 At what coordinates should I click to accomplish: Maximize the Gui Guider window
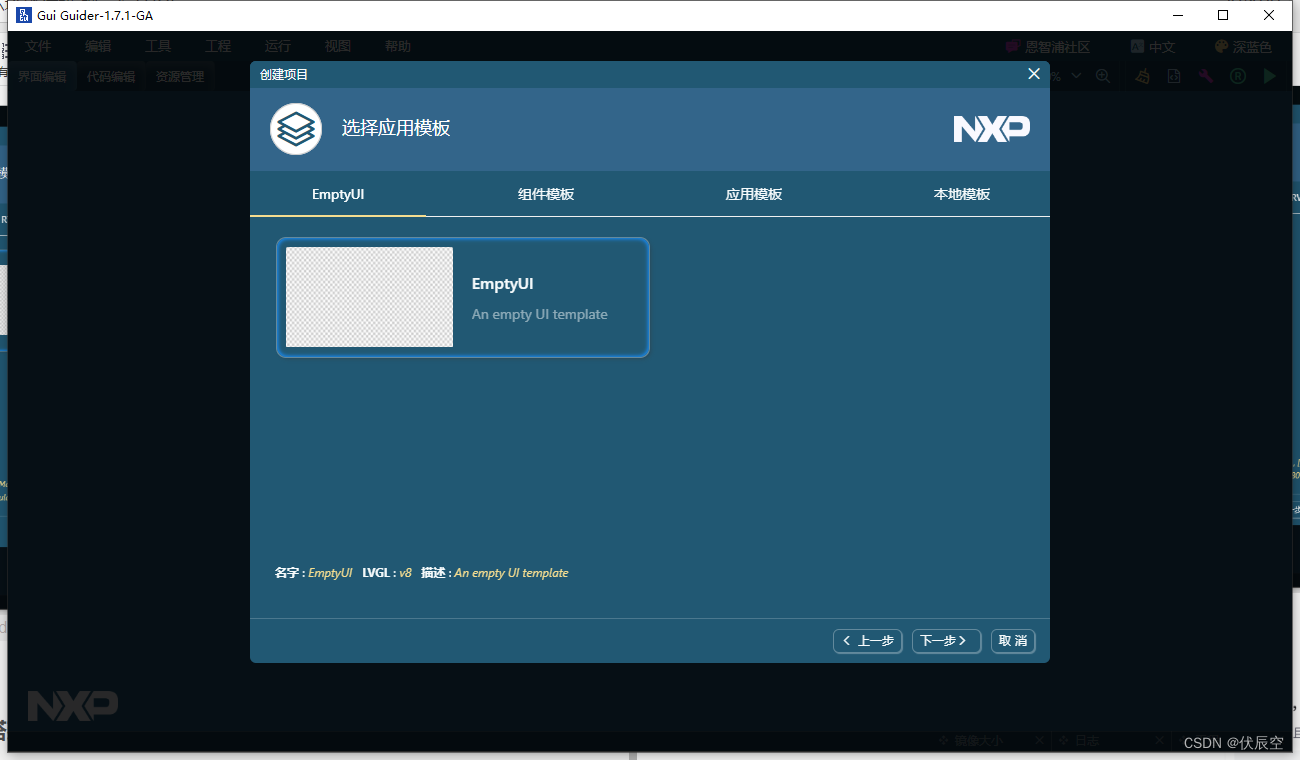(1223, 15)
